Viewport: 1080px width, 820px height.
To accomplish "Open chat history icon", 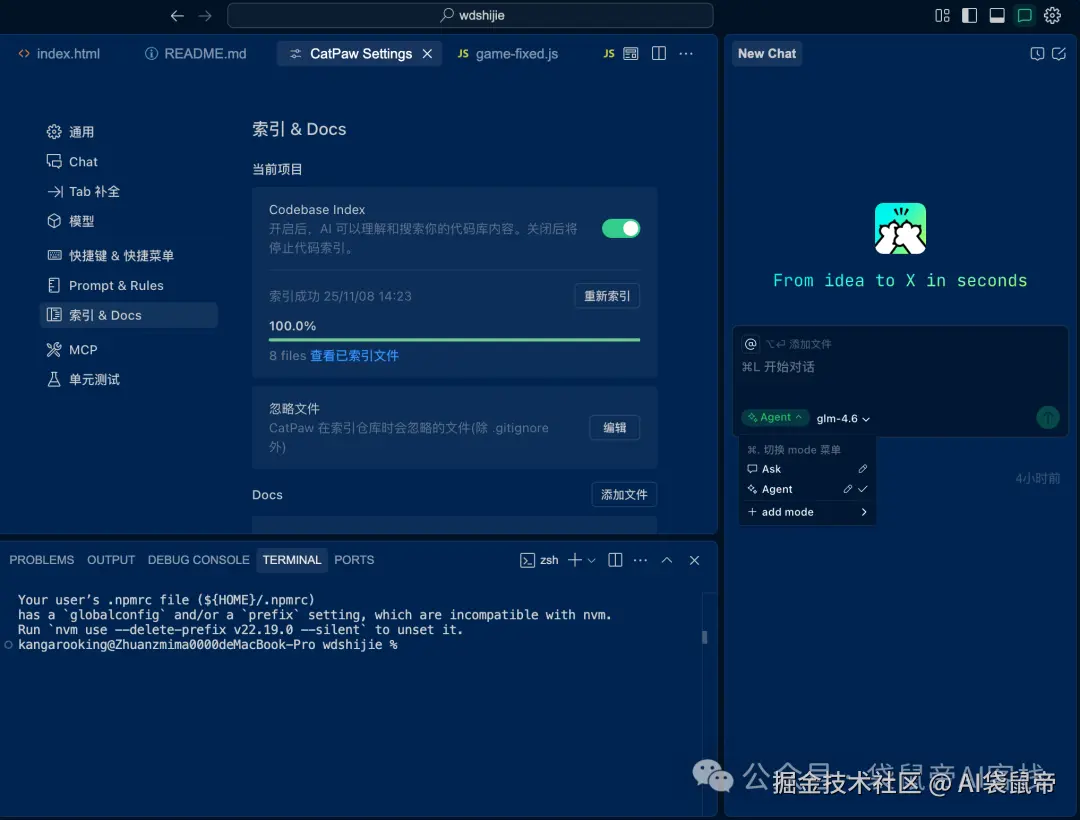I will pos(1037,54).
